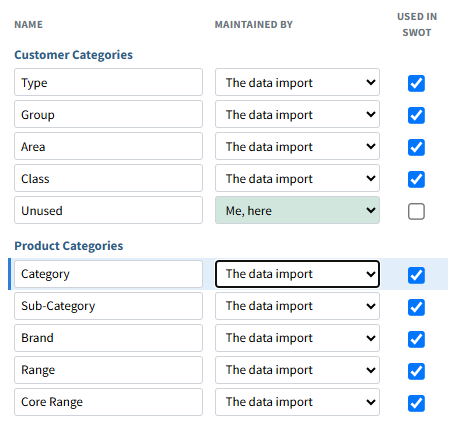Click the Group name field
Image resolution: width=455 pixels, height=424 pixels.
(108, 114)
